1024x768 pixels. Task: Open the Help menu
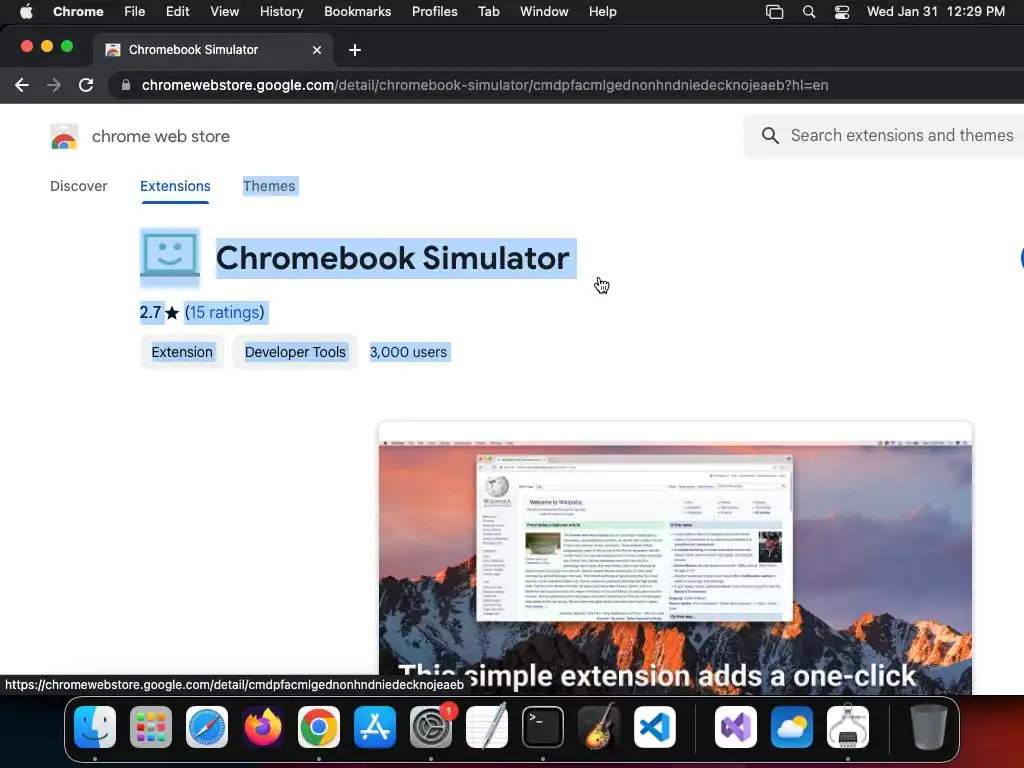tap(602, 12)
